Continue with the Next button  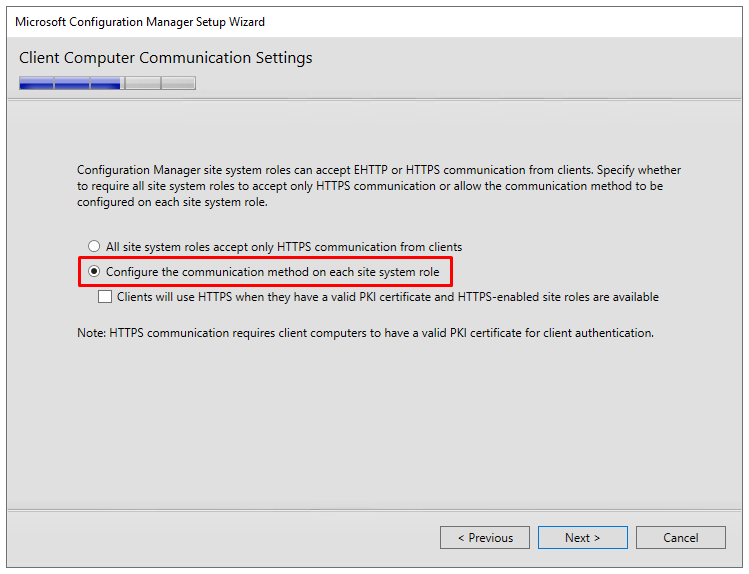pyautogui.click(x=582, y=538)
